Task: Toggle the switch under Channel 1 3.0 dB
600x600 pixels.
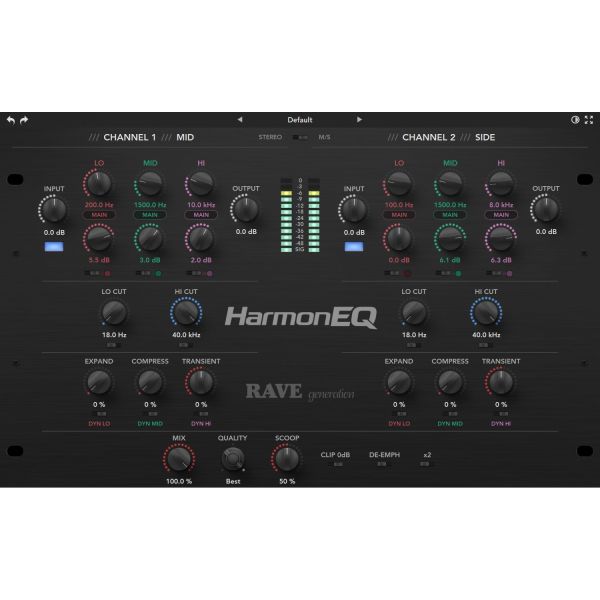Action: tap(143, 273)
